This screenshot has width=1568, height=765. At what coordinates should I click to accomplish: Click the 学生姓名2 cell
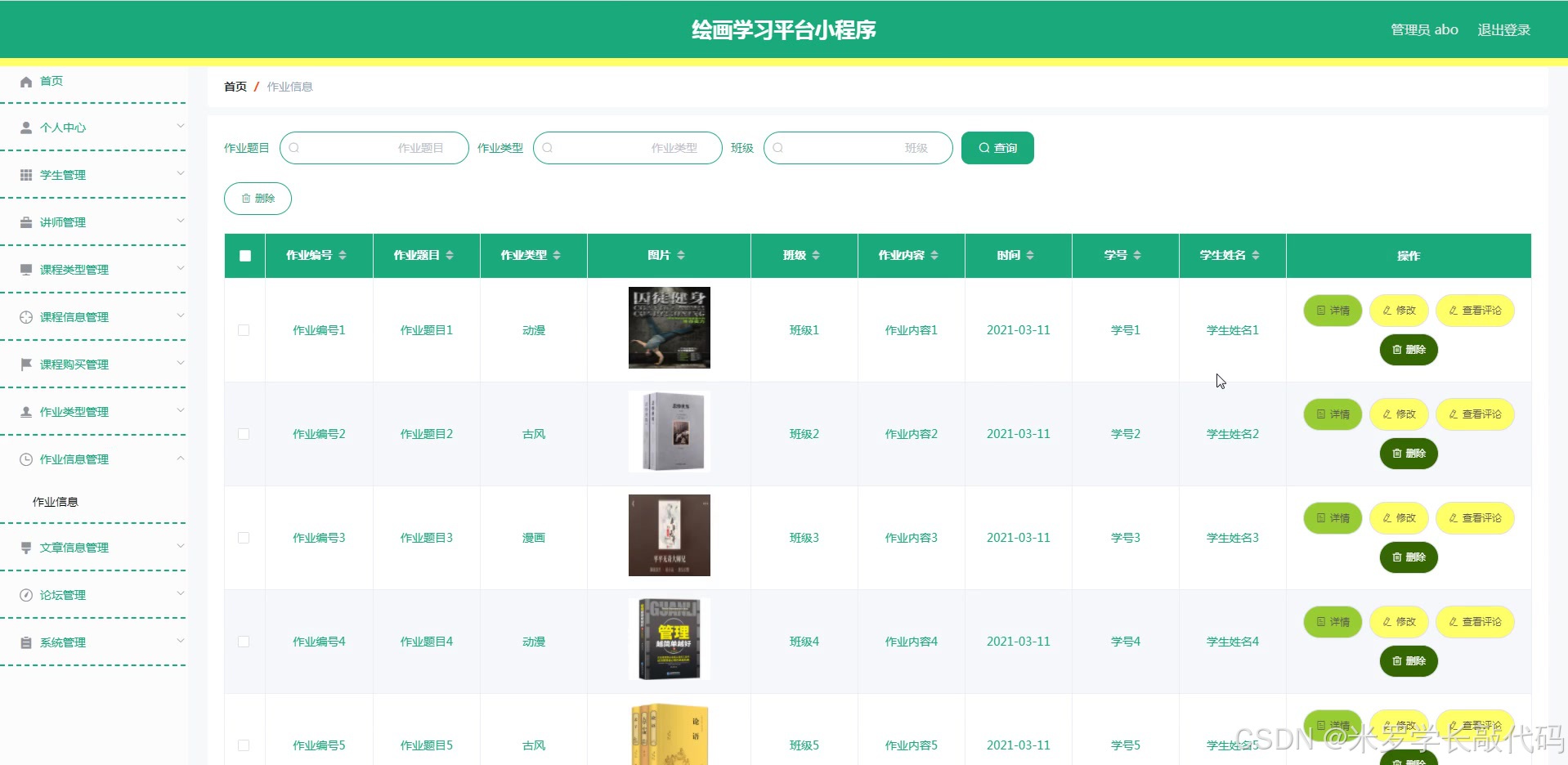tap(1233, 434)
